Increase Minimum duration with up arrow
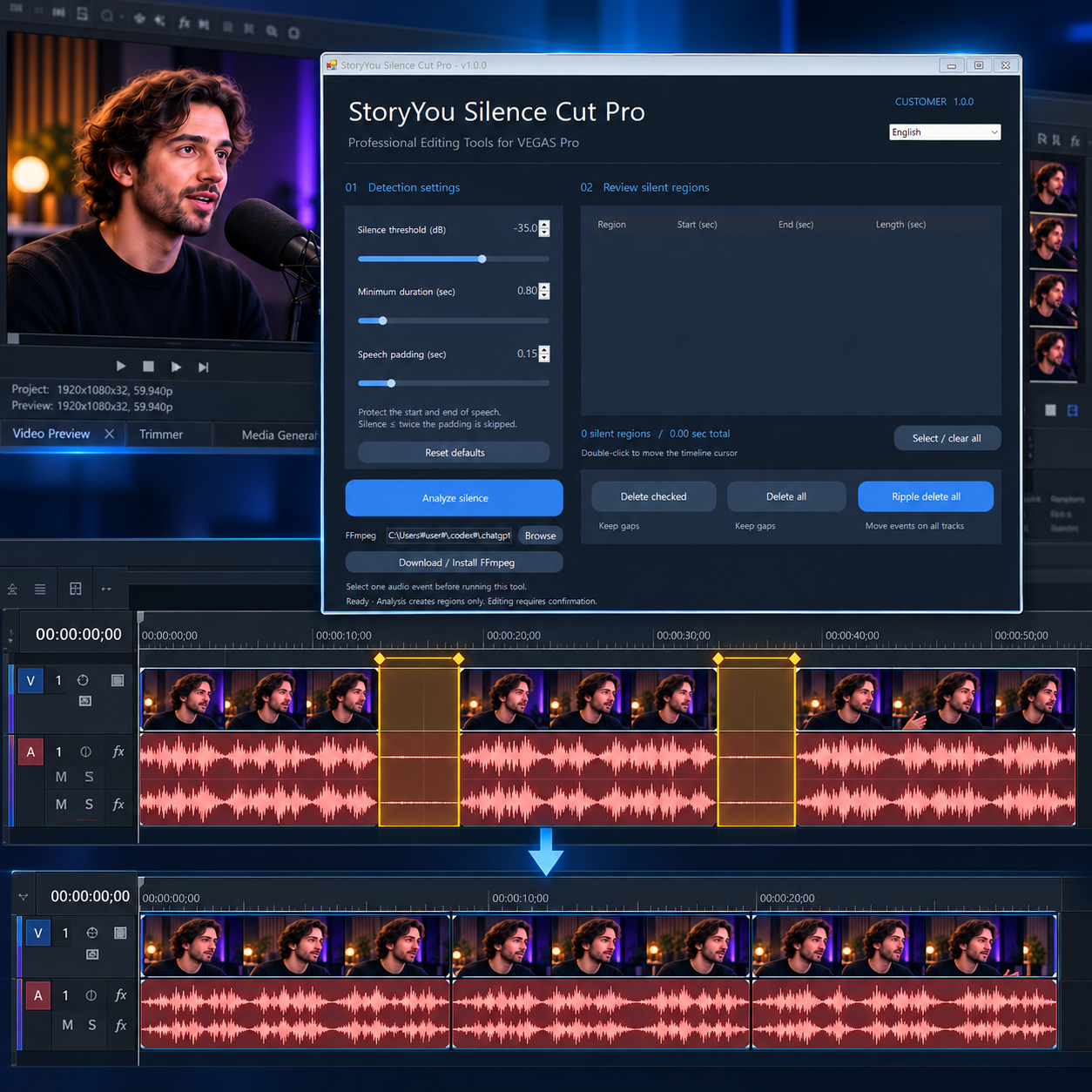This screenshot has height=1092, width=1092. 544,286
